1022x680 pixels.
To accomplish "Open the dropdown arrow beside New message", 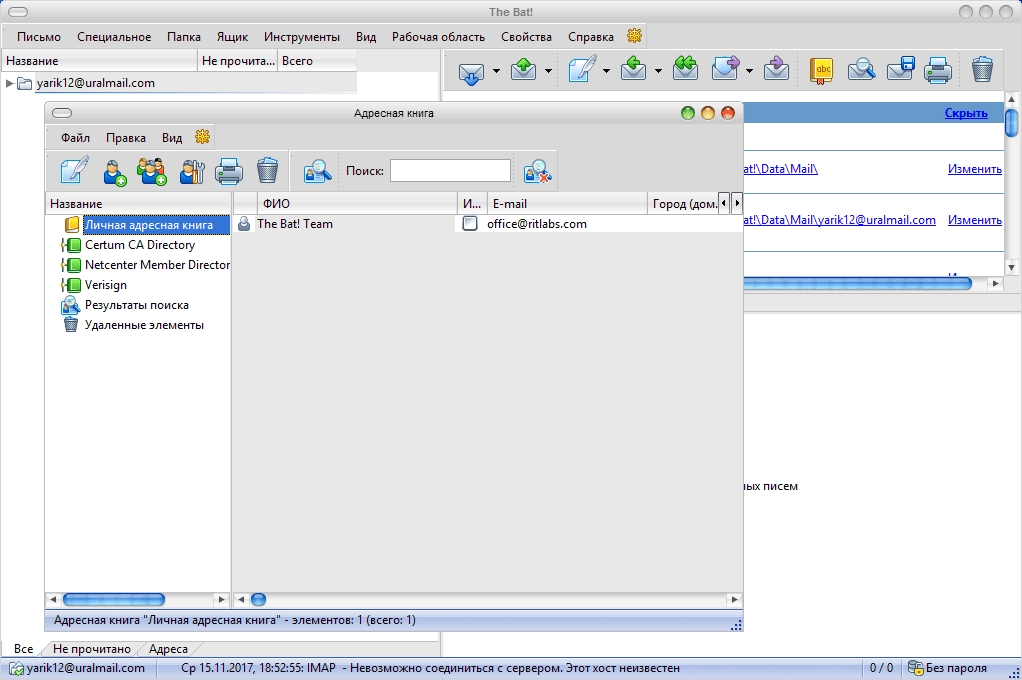I will point(606,70).
